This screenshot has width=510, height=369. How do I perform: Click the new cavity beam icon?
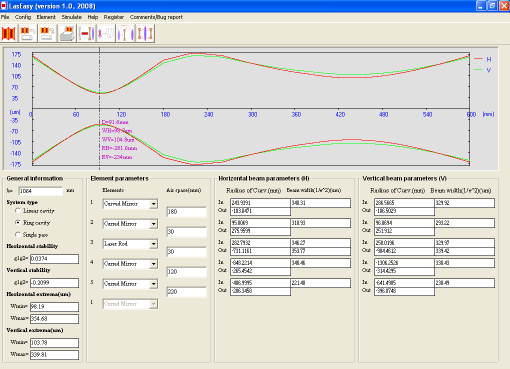click(9, 34)
